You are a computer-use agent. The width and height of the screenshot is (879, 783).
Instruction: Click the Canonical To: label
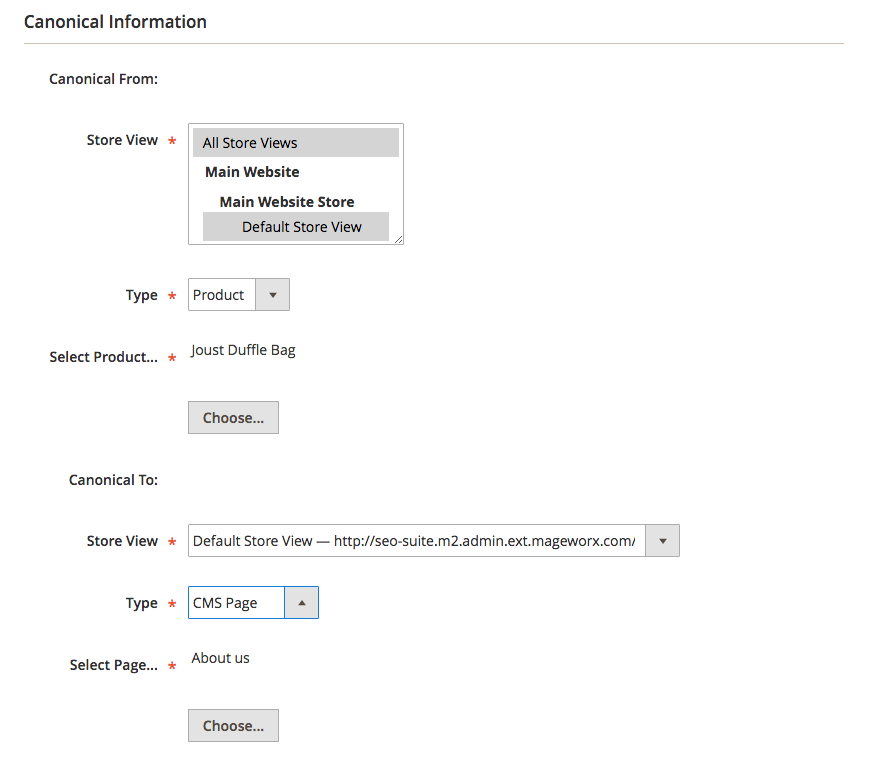[x=114, y=480]
